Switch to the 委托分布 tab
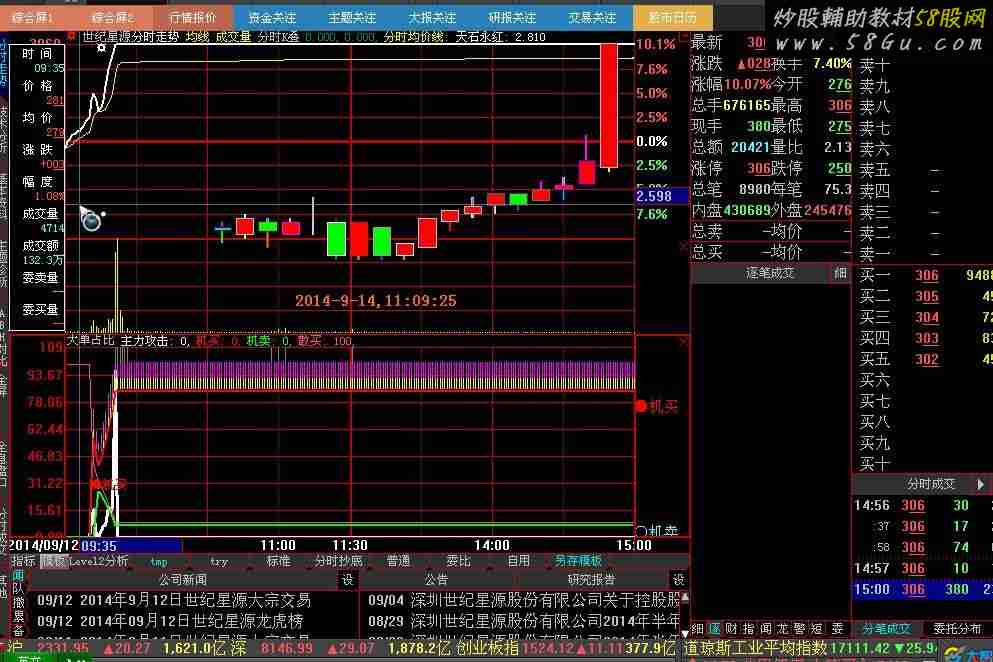This screenshot has height=662, width=993. point(957,629)
